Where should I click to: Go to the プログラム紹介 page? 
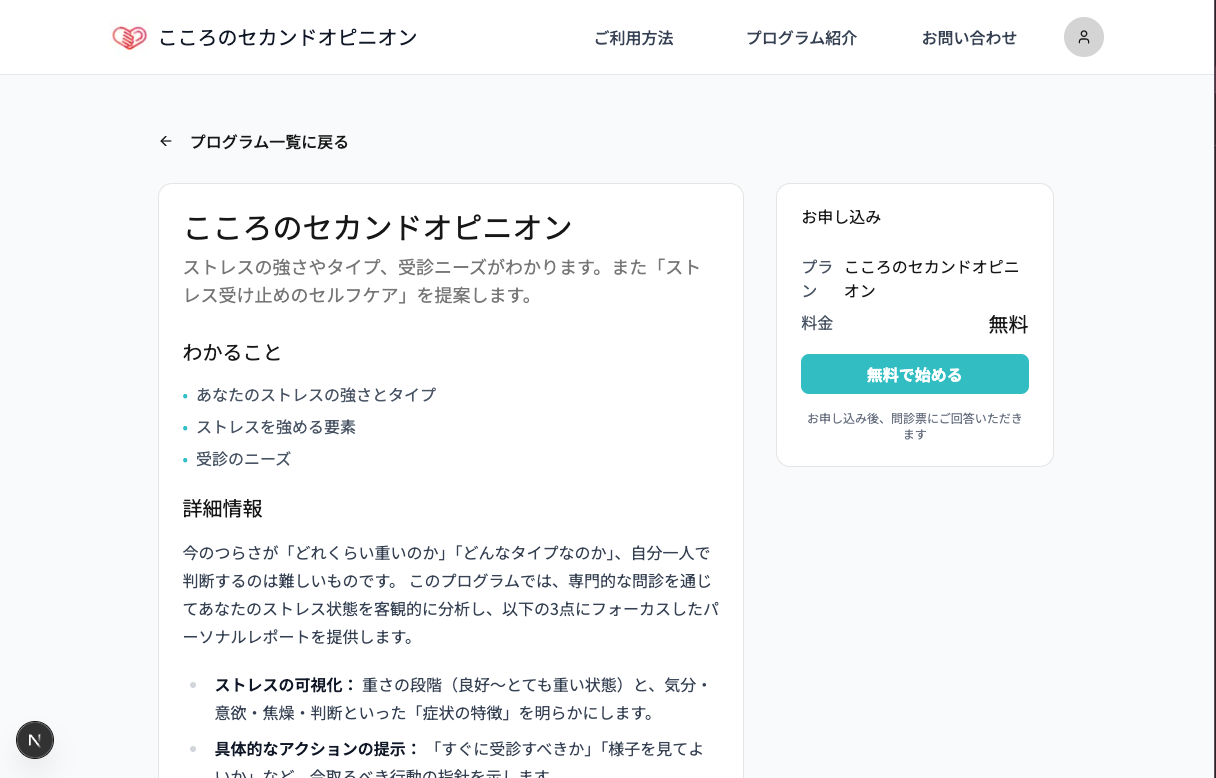pyautogui.click(x=801, y=38)
